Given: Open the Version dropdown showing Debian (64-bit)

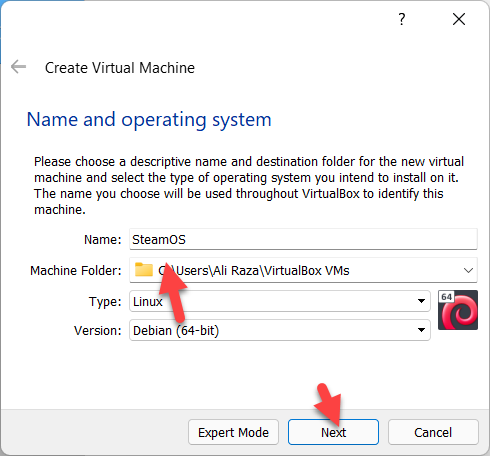Looking at the screenshot, I should [x=280, y=330].
